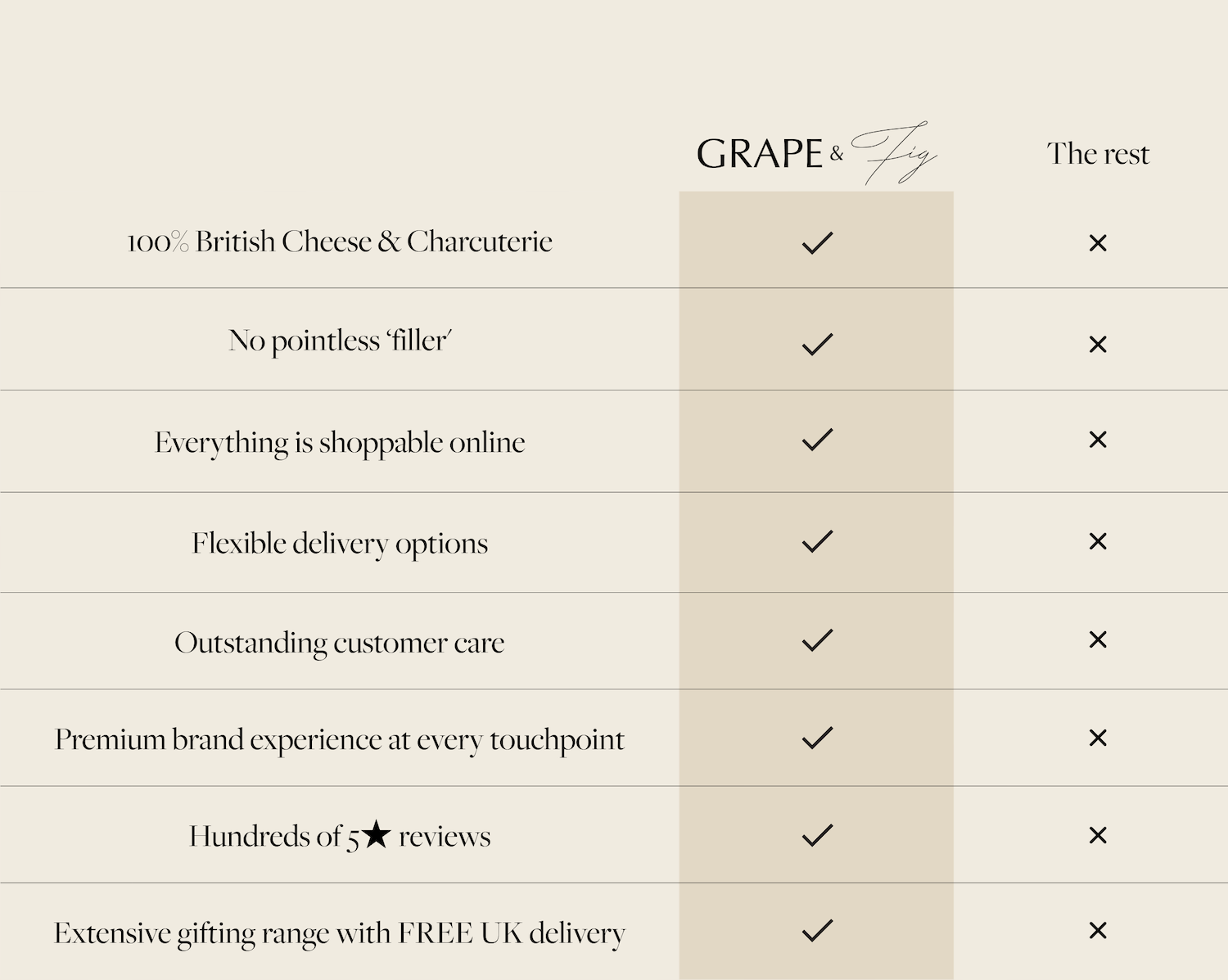Click the checkmark for Outstanding customer care
Image resolution: width=1228 pixels, height=980 pixels.
(x=817, y=639)
